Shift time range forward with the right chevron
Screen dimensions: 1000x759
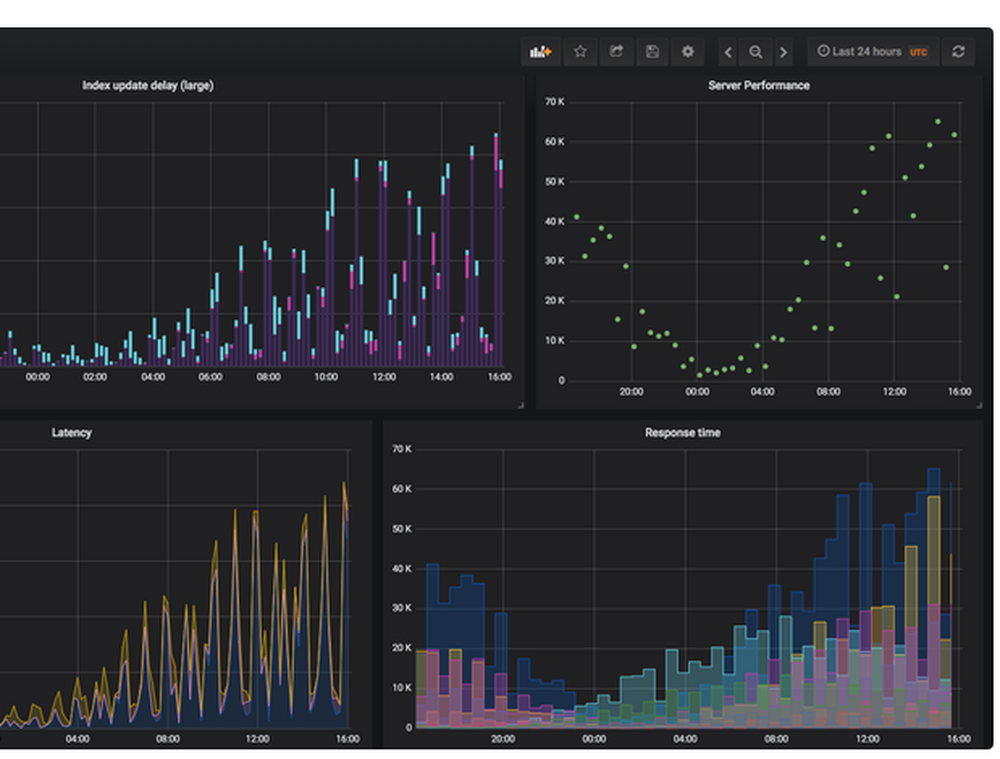click(x=784, y=51)
